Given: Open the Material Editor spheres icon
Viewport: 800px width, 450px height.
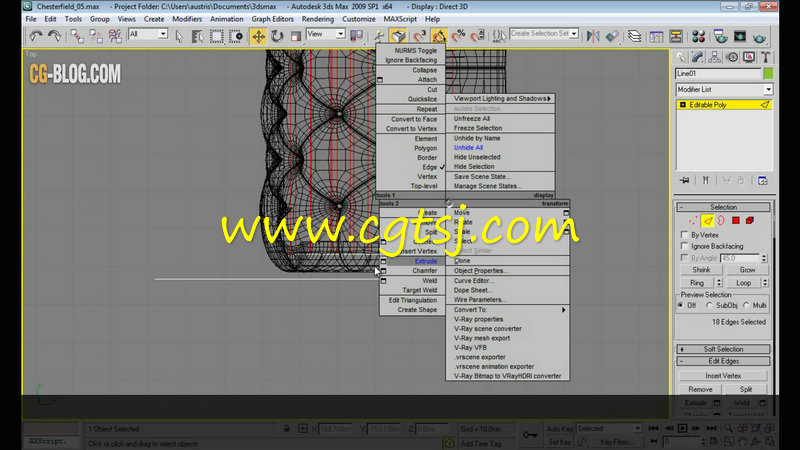Looking at the screenshot, I should tap(698, 36).
